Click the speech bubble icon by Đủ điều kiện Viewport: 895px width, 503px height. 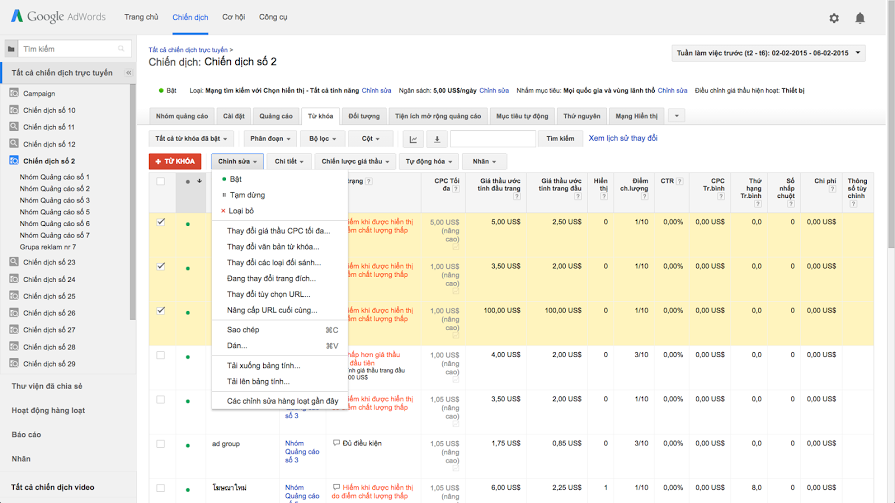tap(336, 443)
